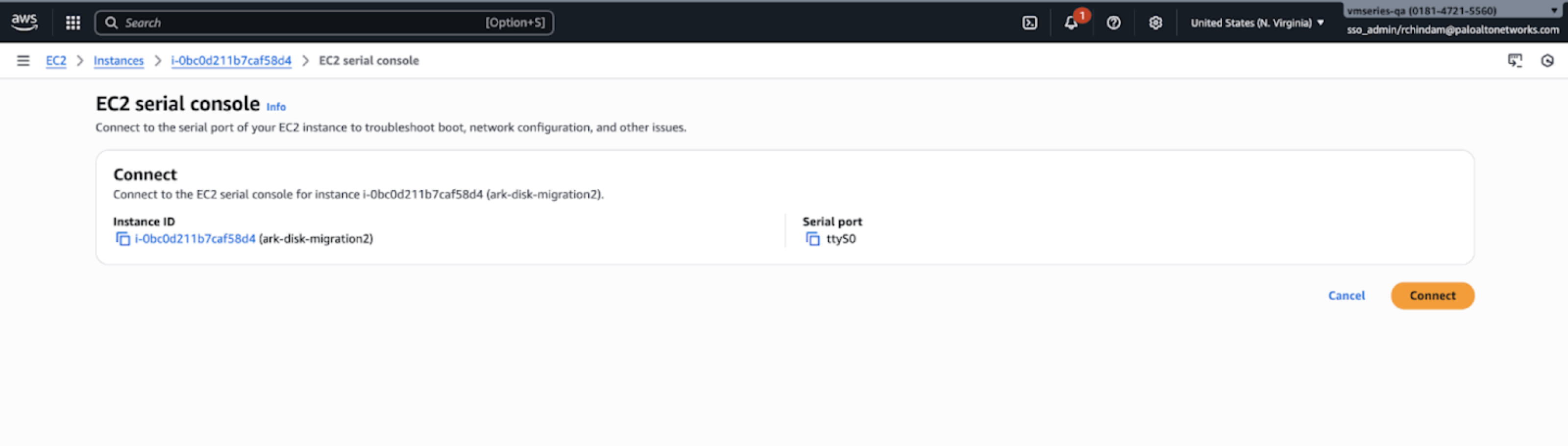Launch CloudShell from the top bar
1568x446 pixels.
pyautogui.click(x=1029, y=23)
